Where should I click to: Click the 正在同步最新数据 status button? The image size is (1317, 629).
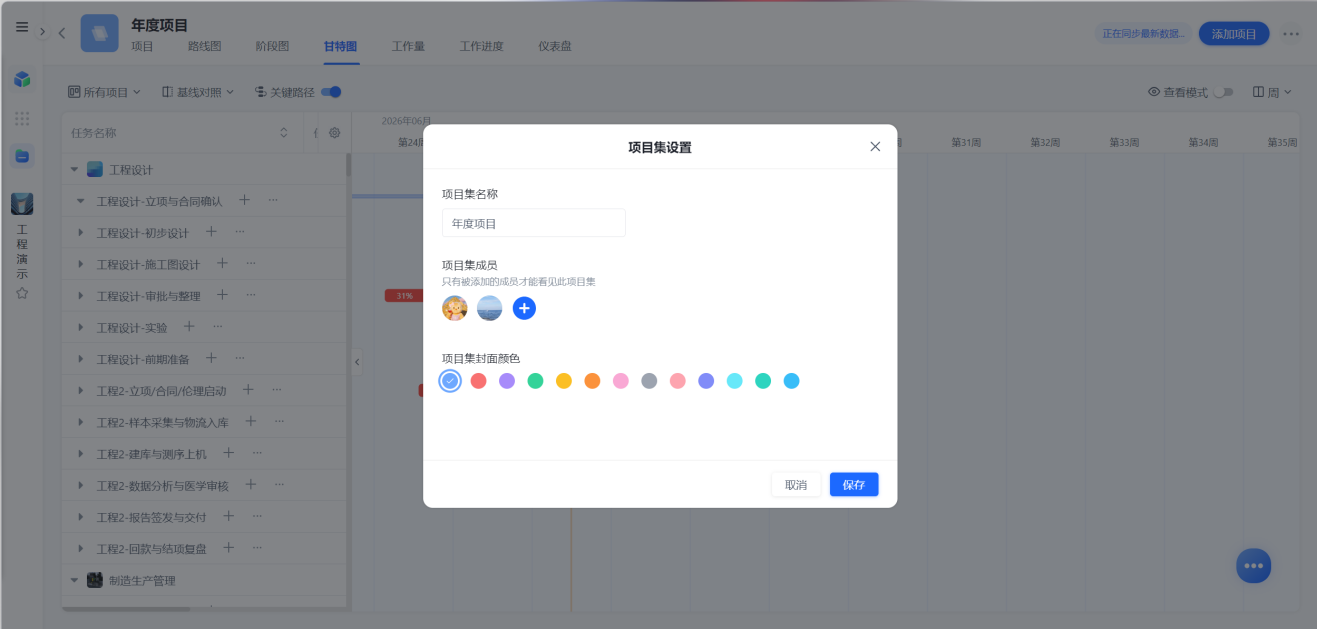click(x=1143, y=33)
